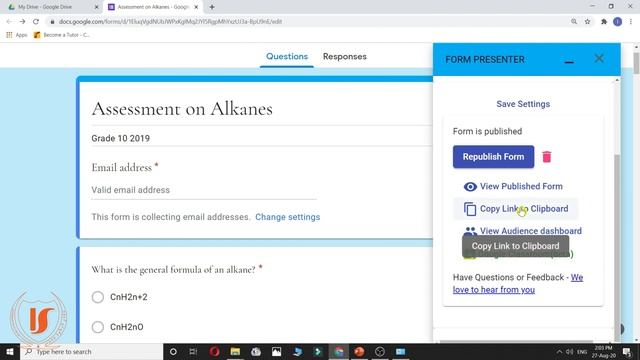Open the Apps bookmarks shortcut

pyautogui.click(x=17, y=35)
